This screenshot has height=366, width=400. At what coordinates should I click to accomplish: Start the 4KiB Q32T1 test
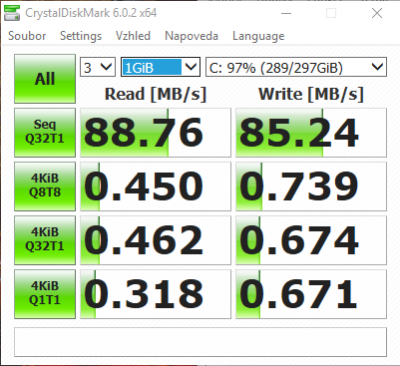(x=45, y=240)
